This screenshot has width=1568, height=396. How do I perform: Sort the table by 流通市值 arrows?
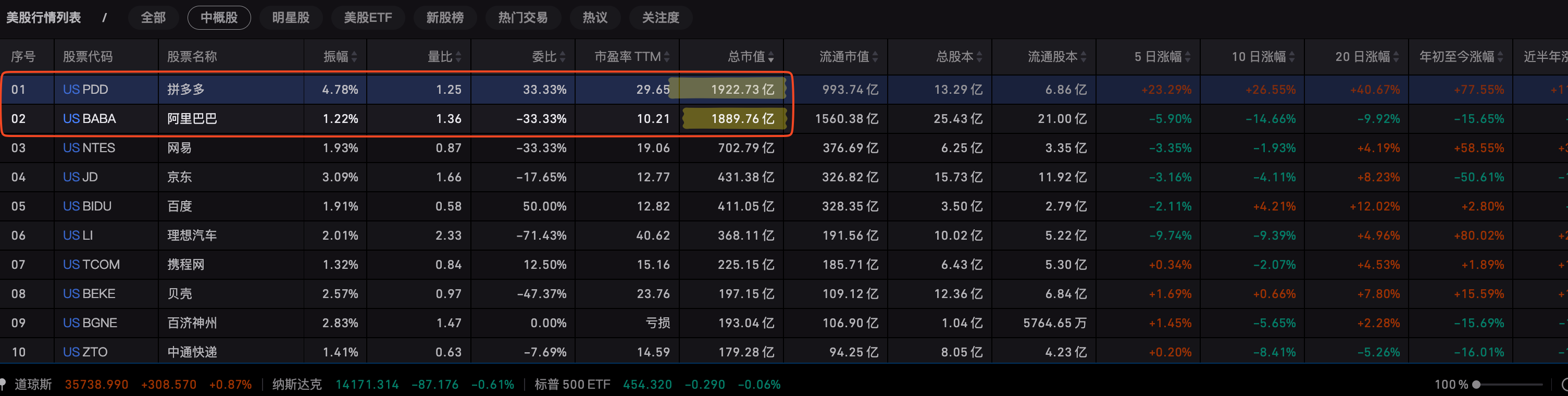(x=875, y=57)
